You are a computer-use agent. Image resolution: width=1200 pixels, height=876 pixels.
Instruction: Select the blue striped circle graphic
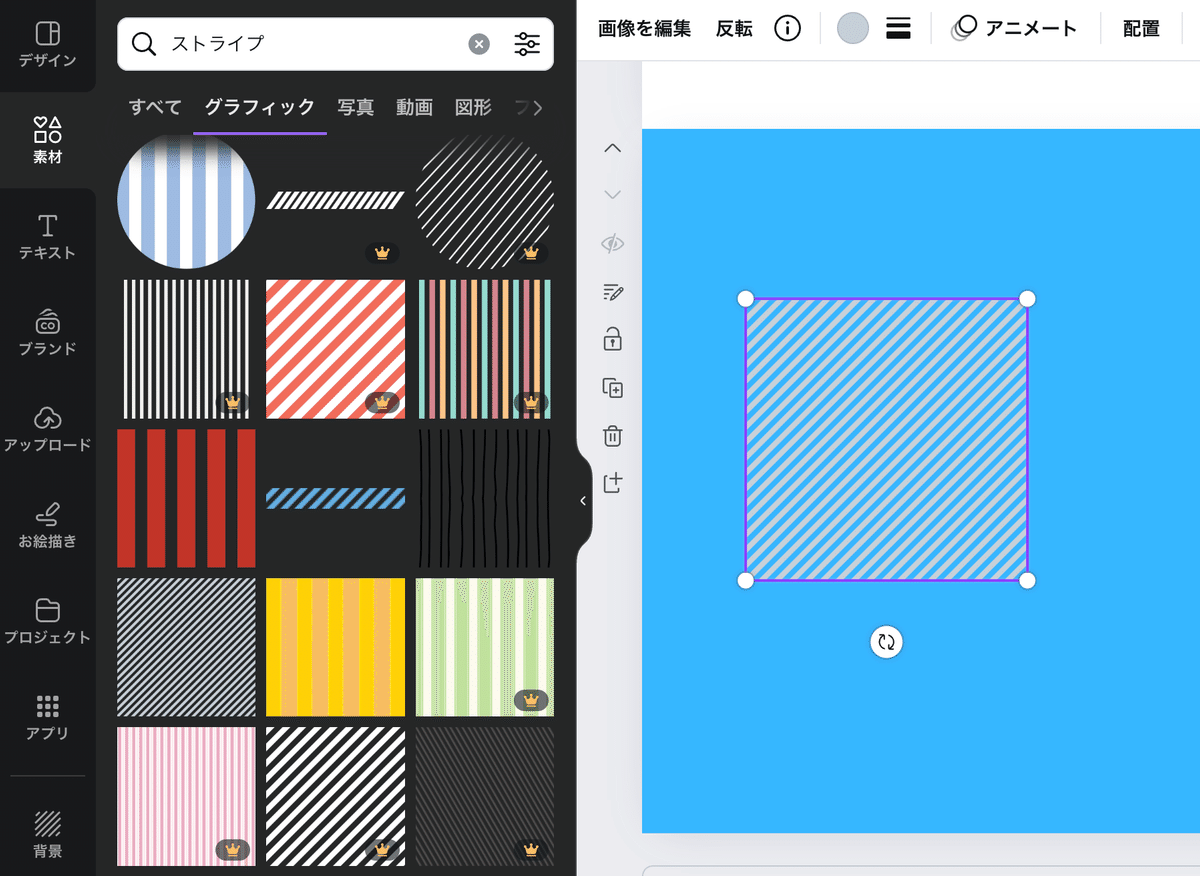pyautogui.click(x=186, y=200)
